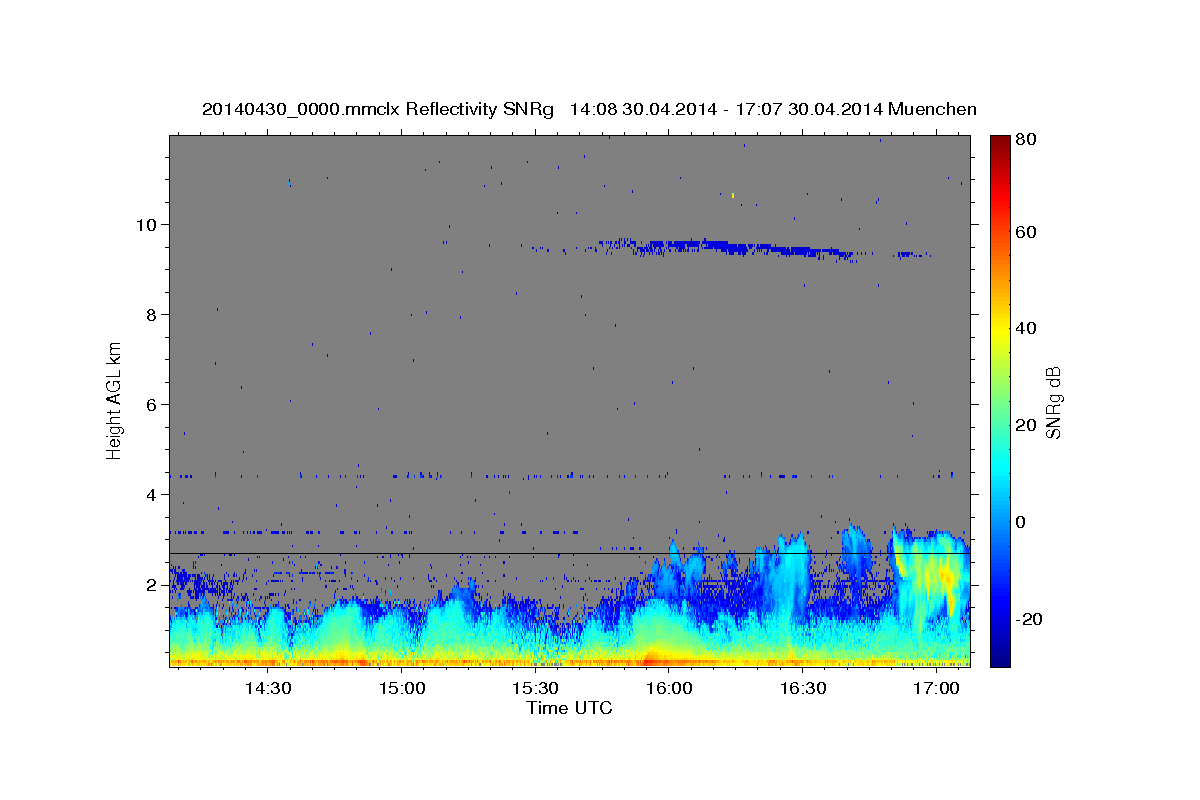Click the dark red top of the colorbar

(x=1000, y=145)
